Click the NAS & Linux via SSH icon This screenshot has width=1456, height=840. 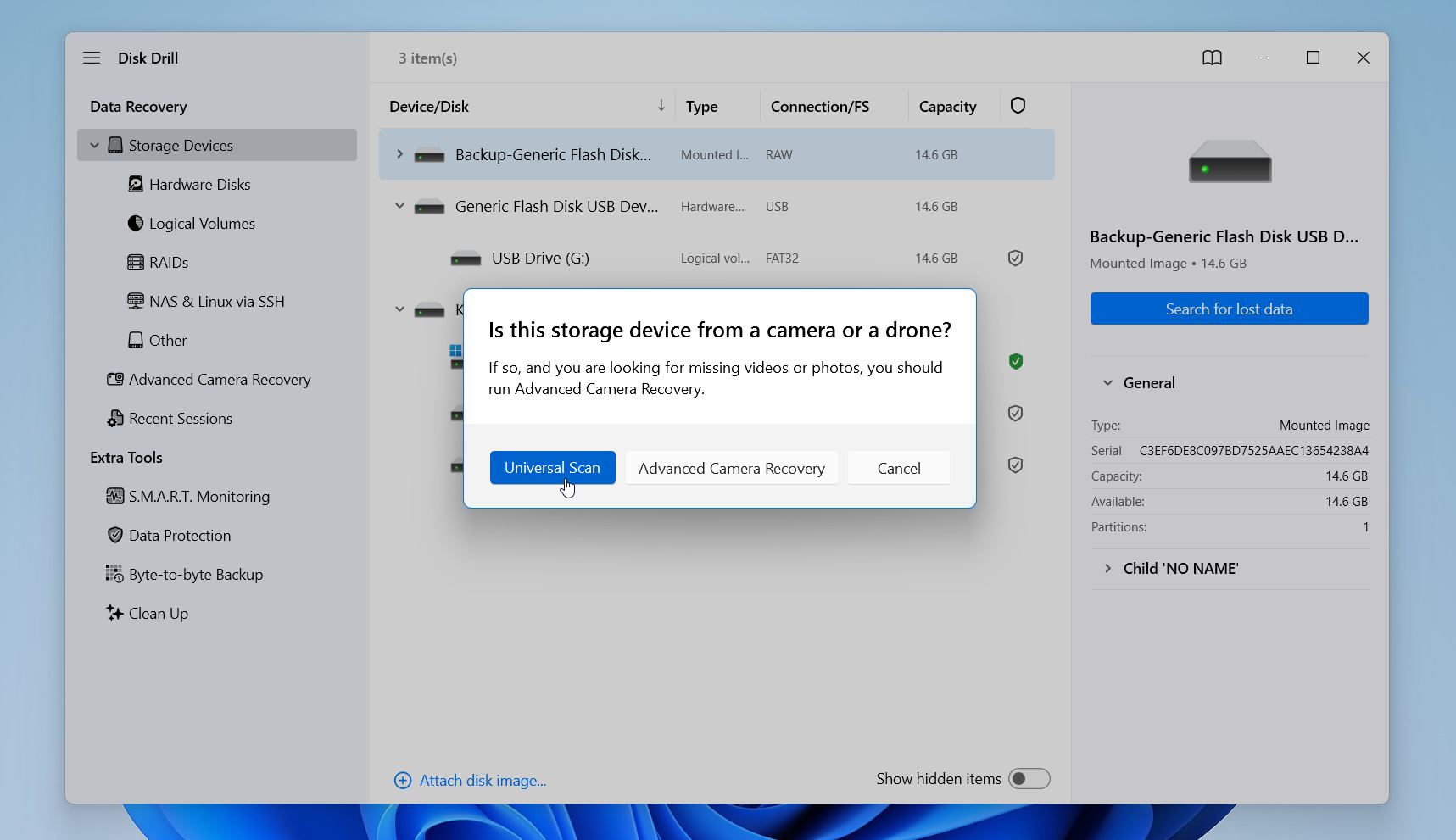click(136, 301)
